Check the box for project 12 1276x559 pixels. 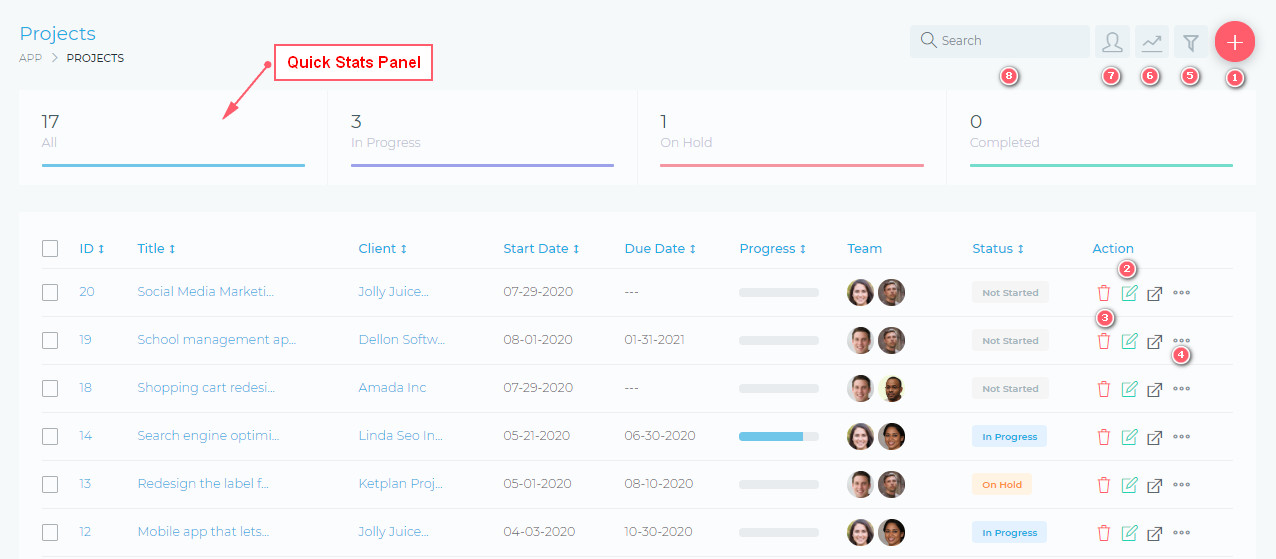coord(50,532)
